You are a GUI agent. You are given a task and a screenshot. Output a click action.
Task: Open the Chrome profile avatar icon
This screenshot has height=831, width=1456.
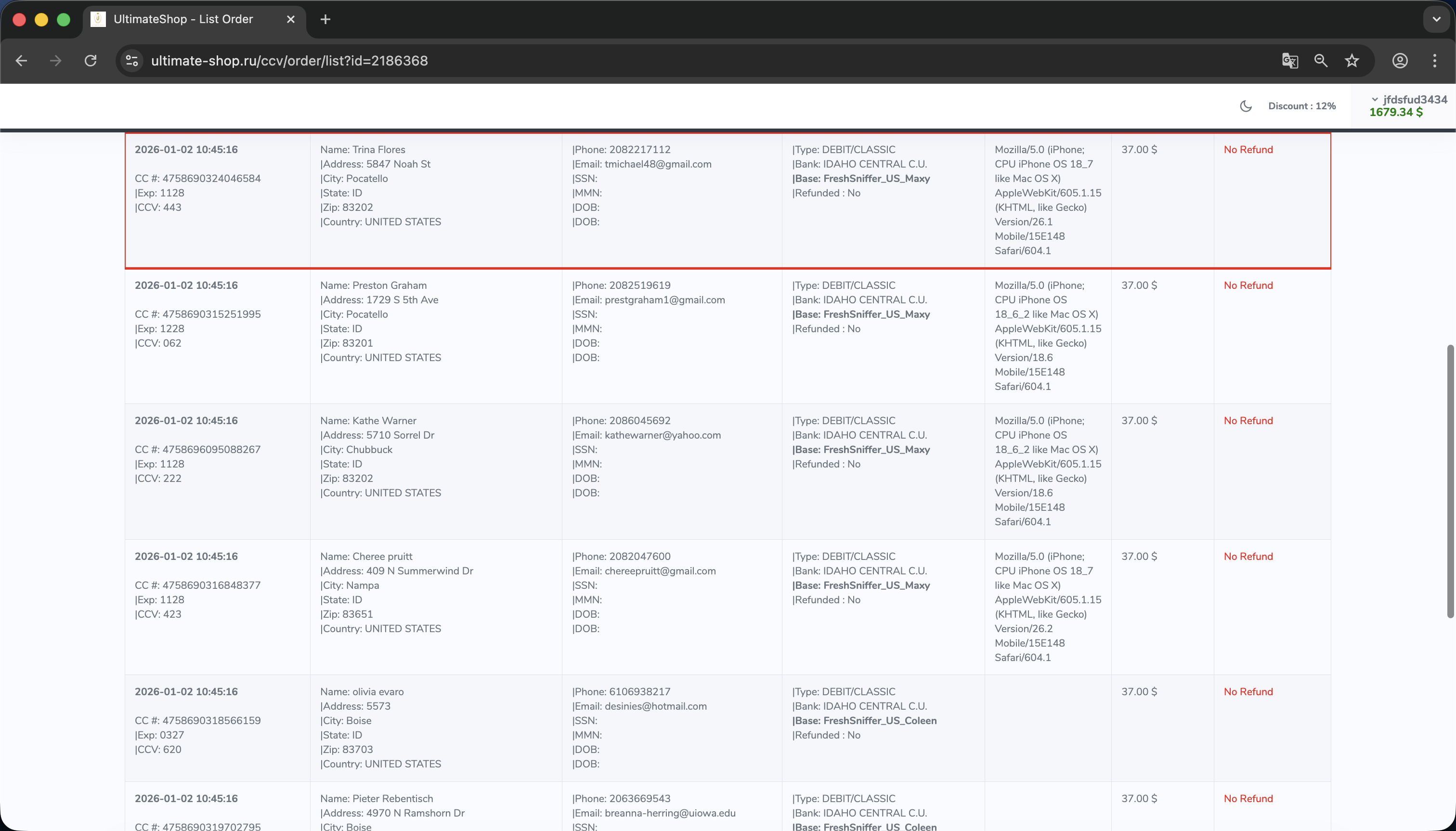[x=1400, y=61]
